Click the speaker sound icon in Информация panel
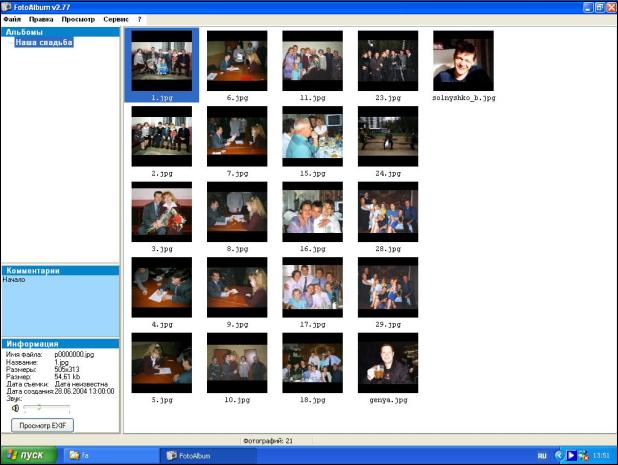The image size is (618, 465). tap(16, 408)
